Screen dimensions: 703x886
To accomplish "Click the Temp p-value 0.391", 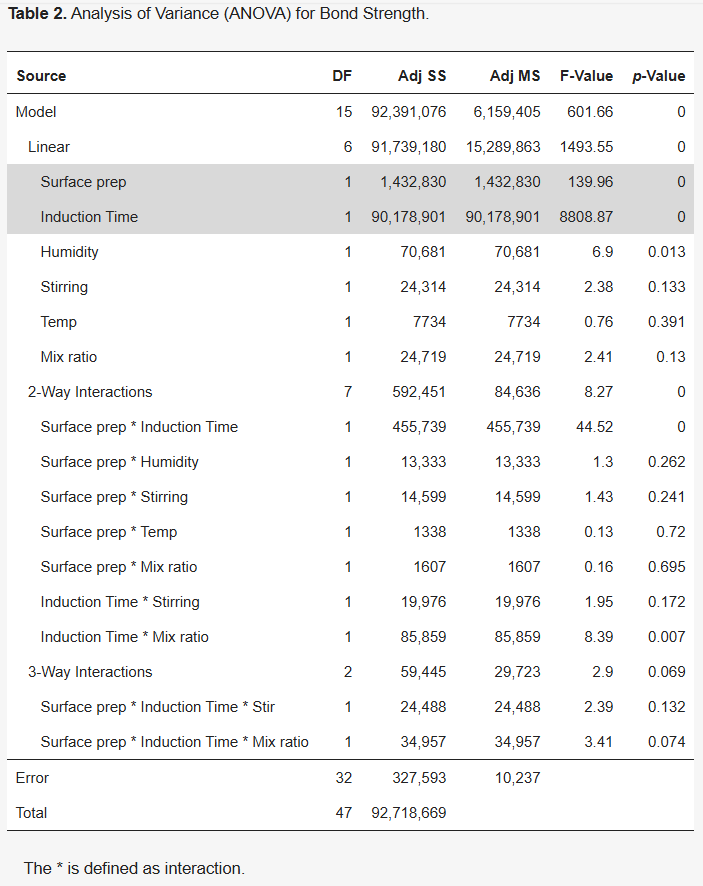I will point(667,322).
